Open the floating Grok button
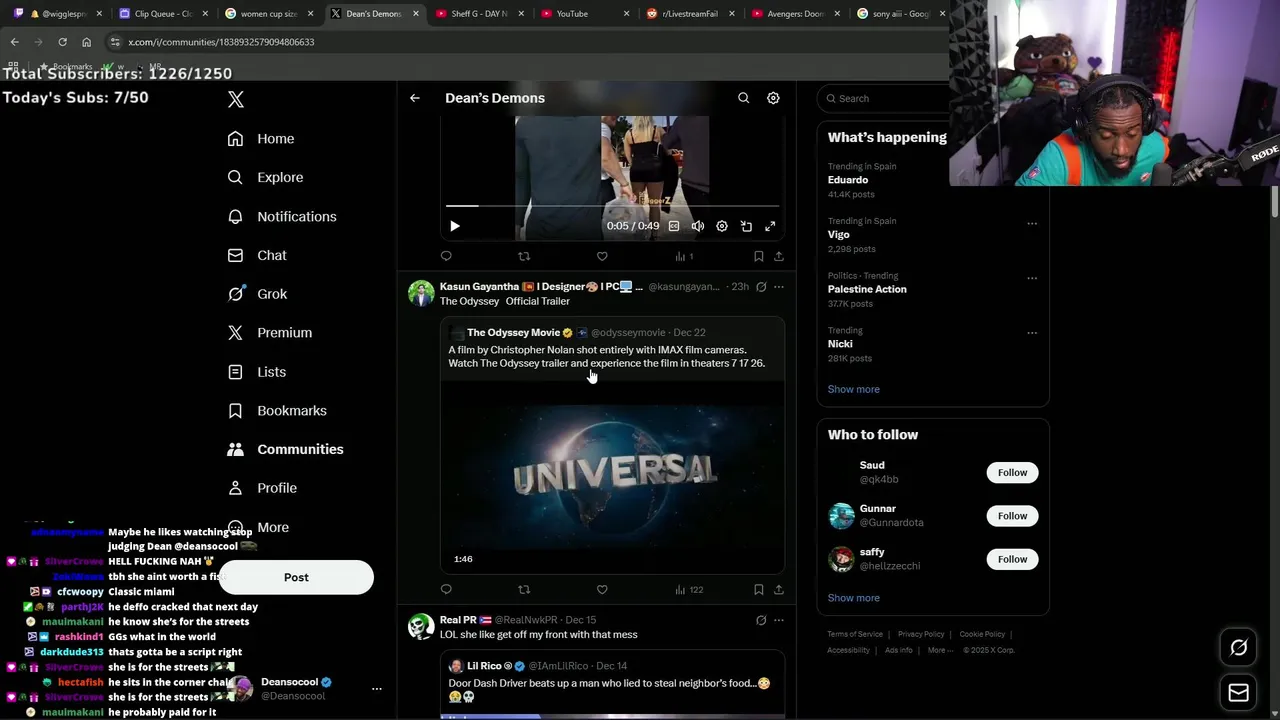1280x720 pixels. click(x=1239, y=648)
